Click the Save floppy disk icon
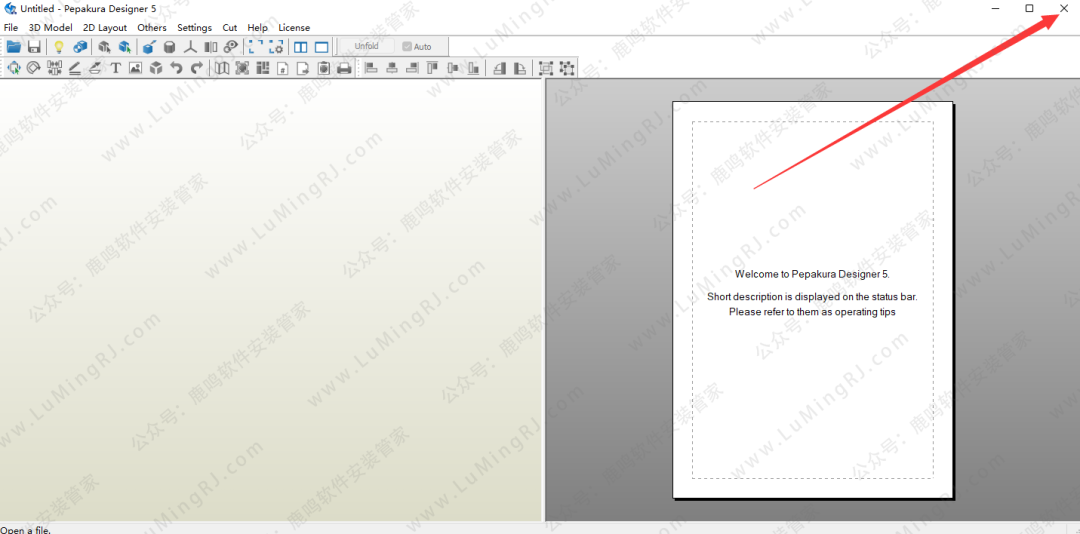Screen dimensions: 1080x534 pos(34,47)
